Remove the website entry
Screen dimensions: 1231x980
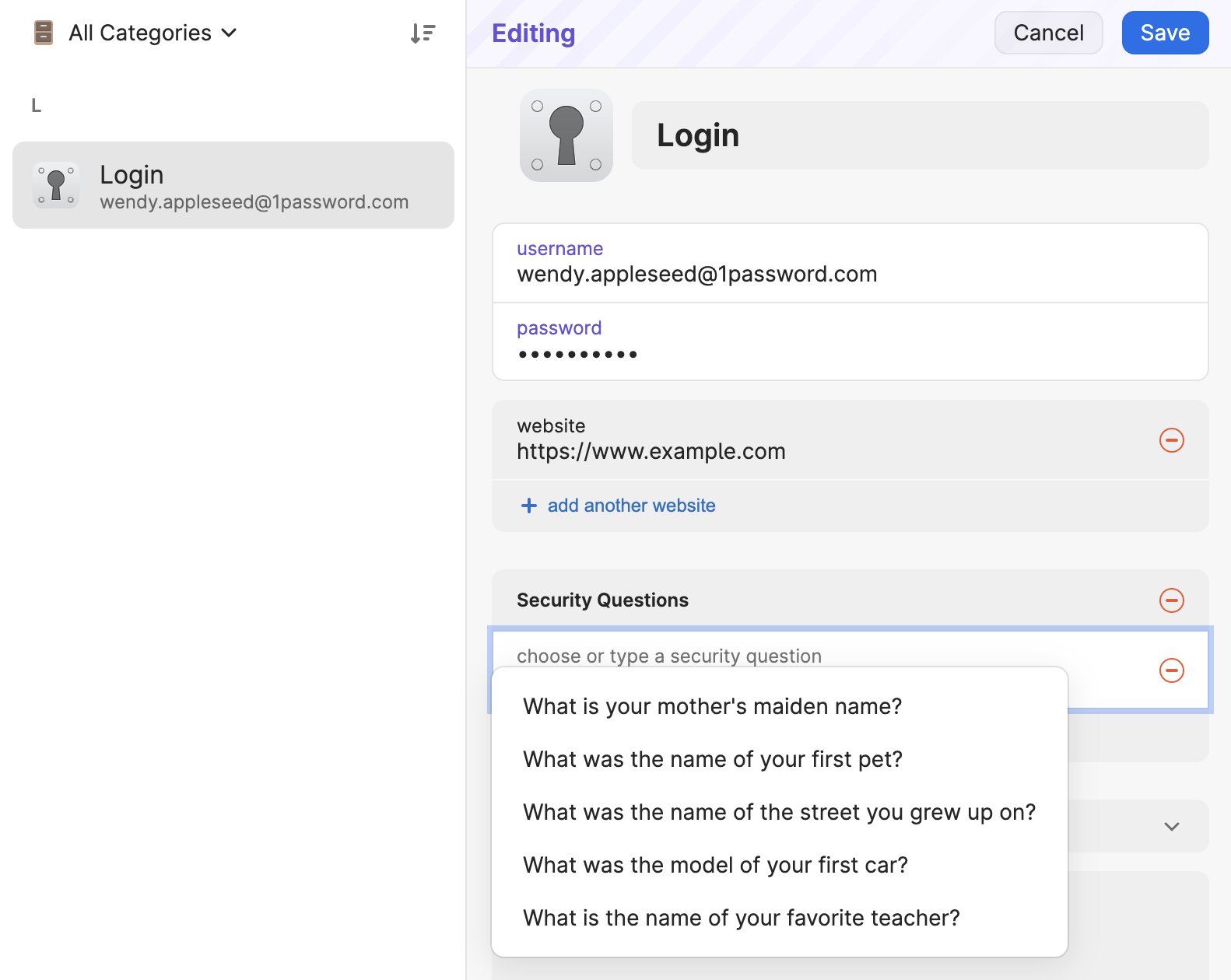1171,440
